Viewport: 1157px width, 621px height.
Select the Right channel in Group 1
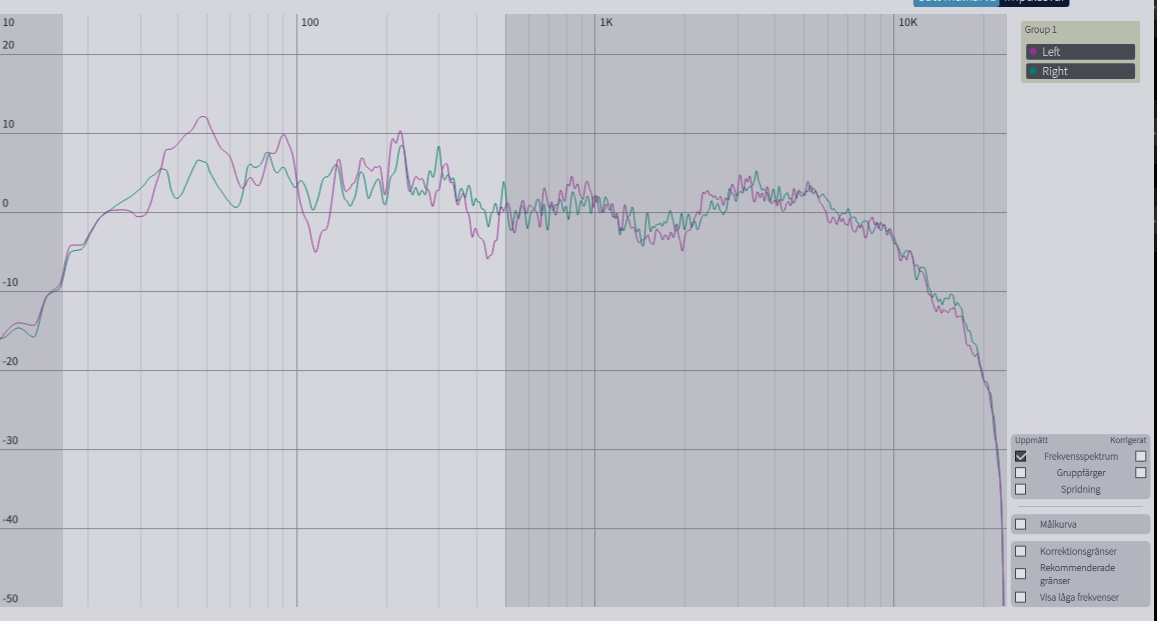click(x=1080, y=72)
